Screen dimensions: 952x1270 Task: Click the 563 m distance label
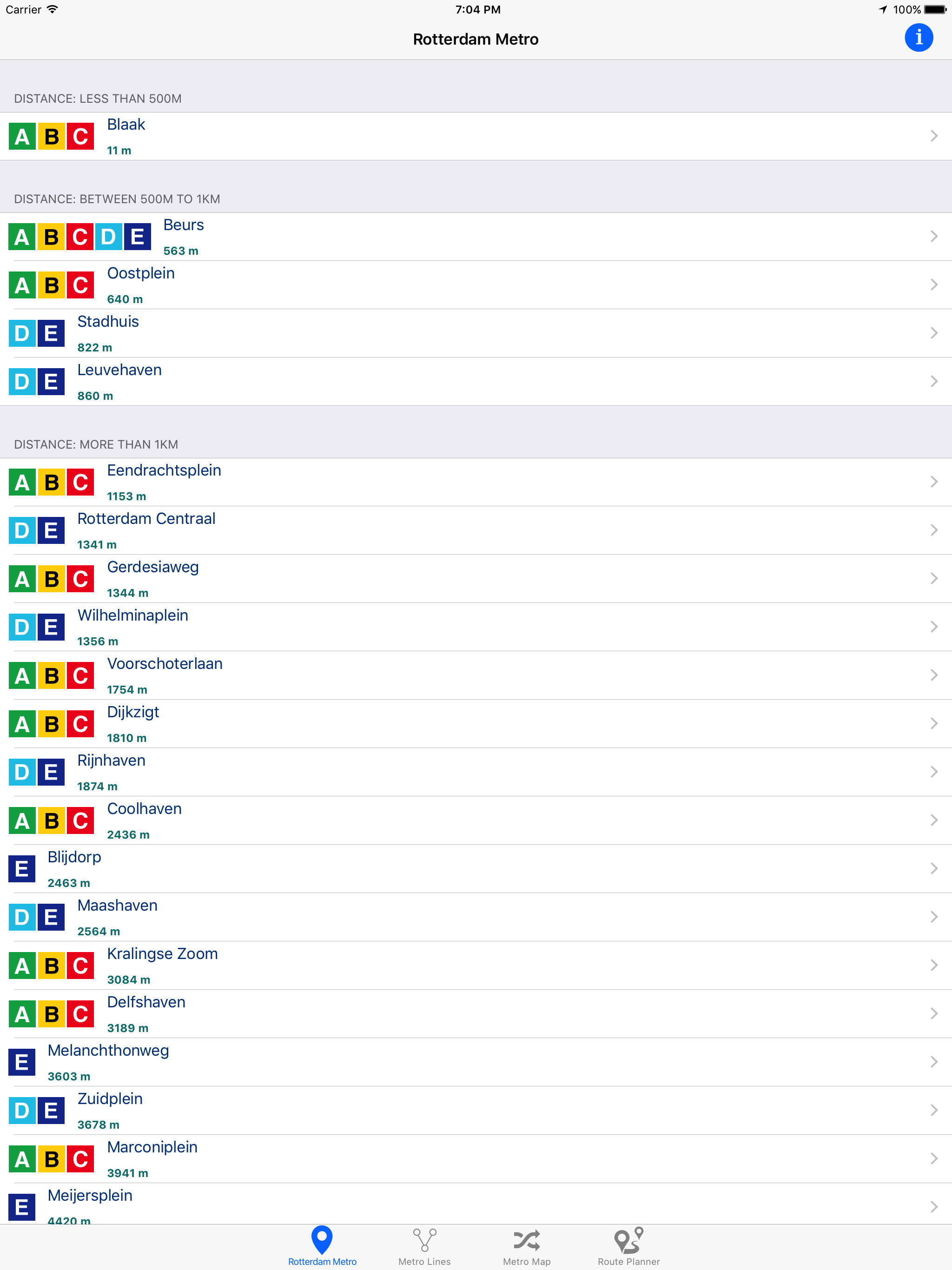(x=181, y=251)
